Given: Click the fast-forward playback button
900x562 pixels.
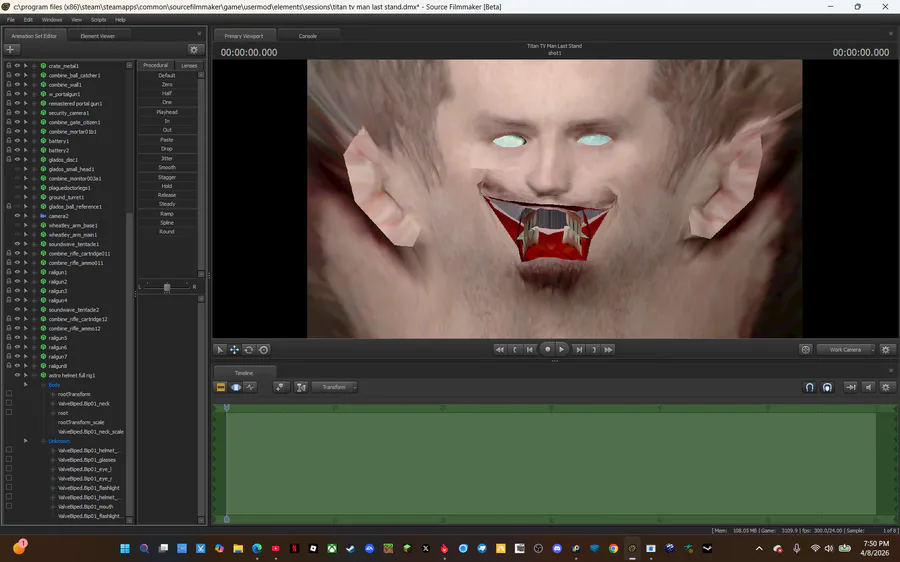Looking at the screenshot, I should pos(608,350).
